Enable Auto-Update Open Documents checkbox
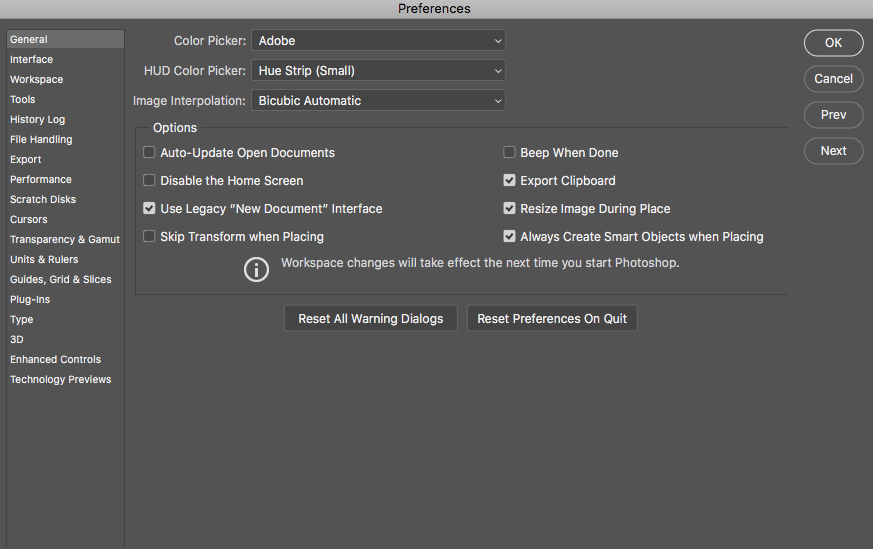 point(149,153)
